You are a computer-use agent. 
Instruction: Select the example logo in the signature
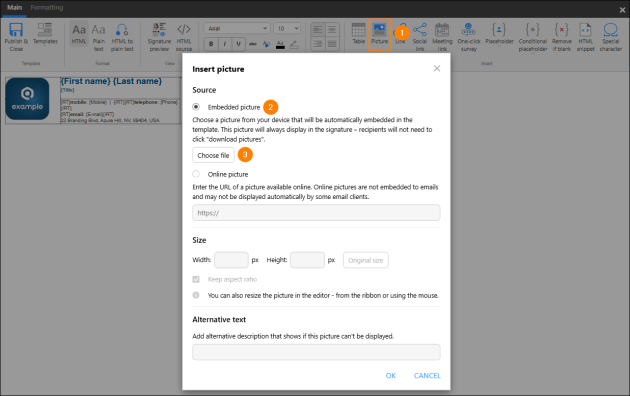pos(27,99)
